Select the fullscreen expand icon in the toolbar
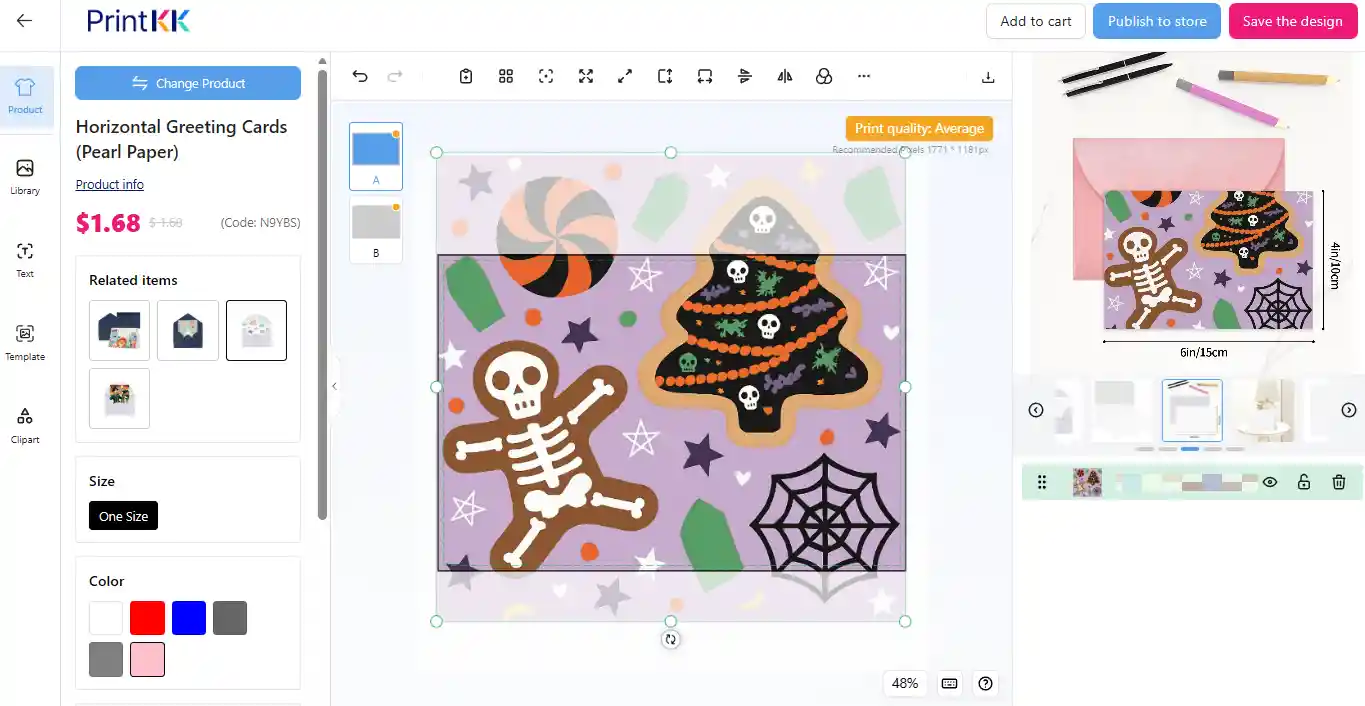1365x706 pixels. [585, 76]
